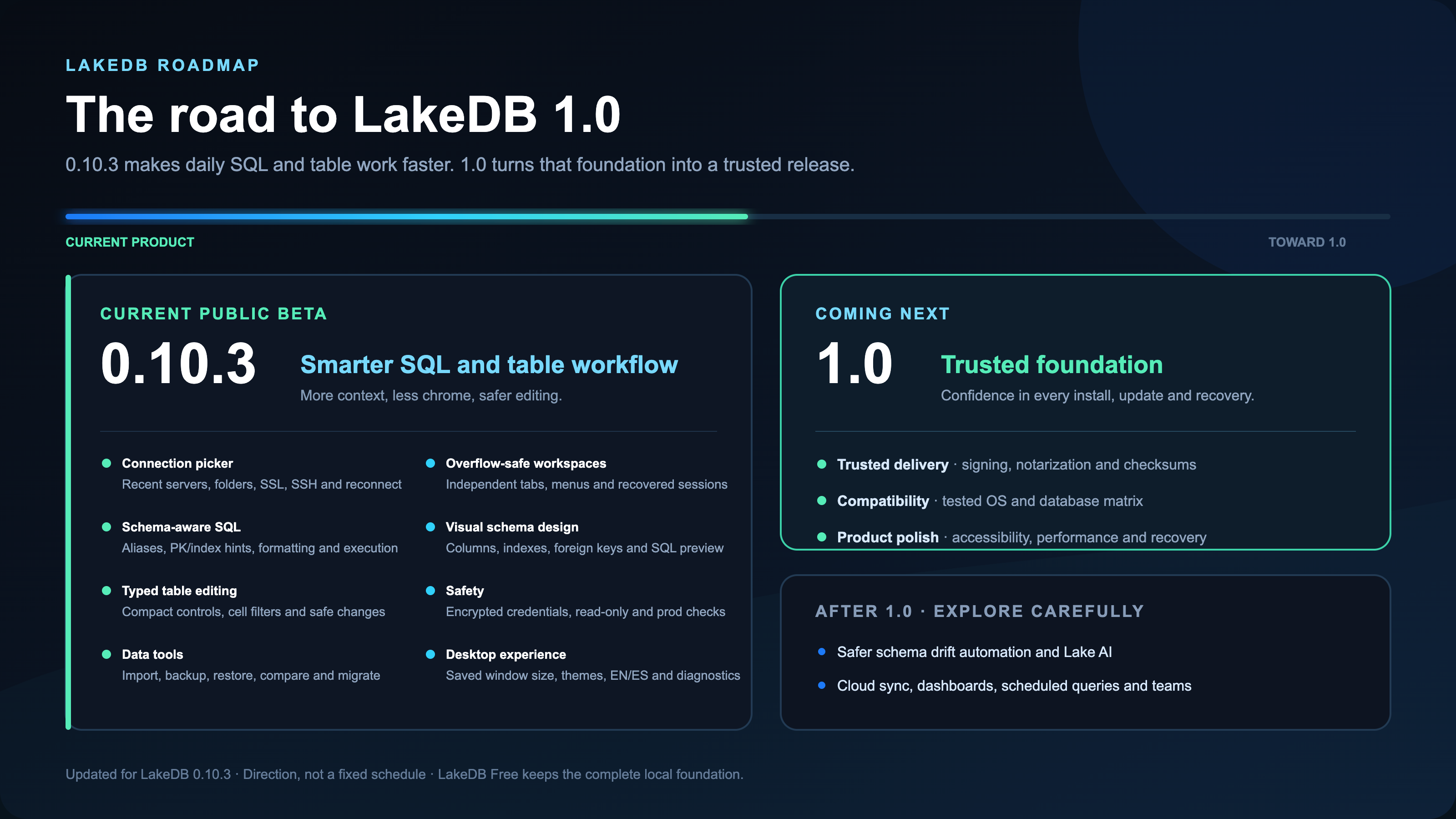The width and height of the screenshot is (1456, 819).
Task: Click 'Cloud sync, dashboards, scheduled queries and teams'
Action: [x=1014, y=686]
